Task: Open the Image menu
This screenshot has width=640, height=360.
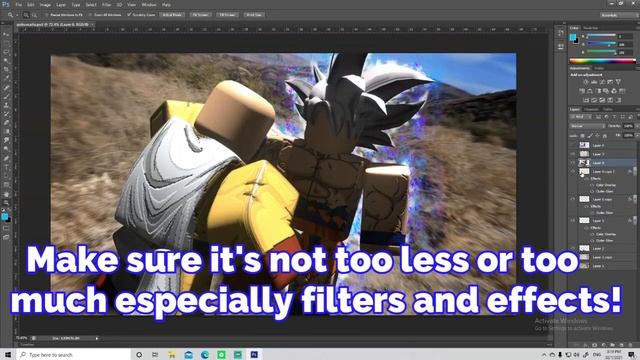Action: pyautogui.click(x=45, y=4)
